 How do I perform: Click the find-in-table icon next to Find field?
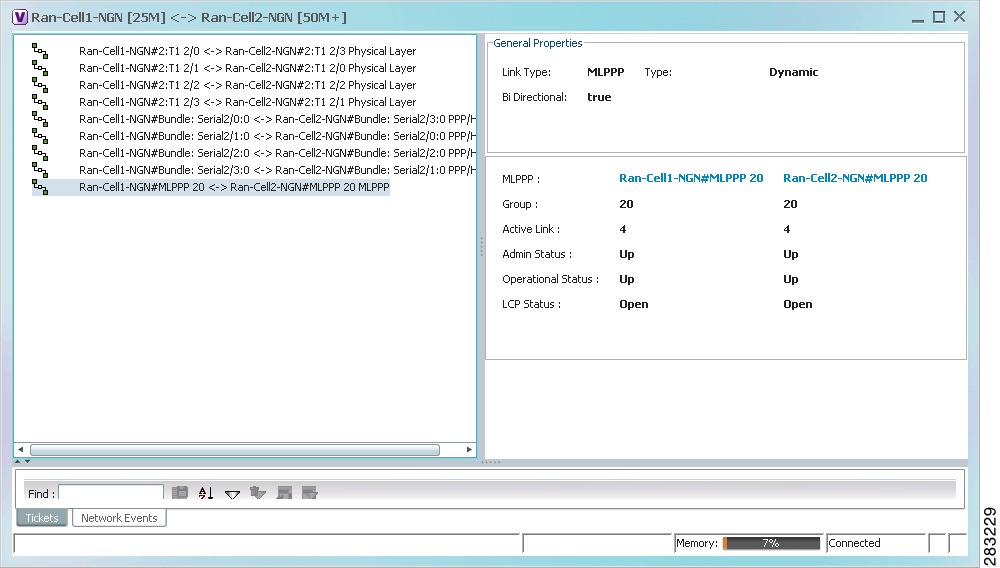(x=180, y=492)
